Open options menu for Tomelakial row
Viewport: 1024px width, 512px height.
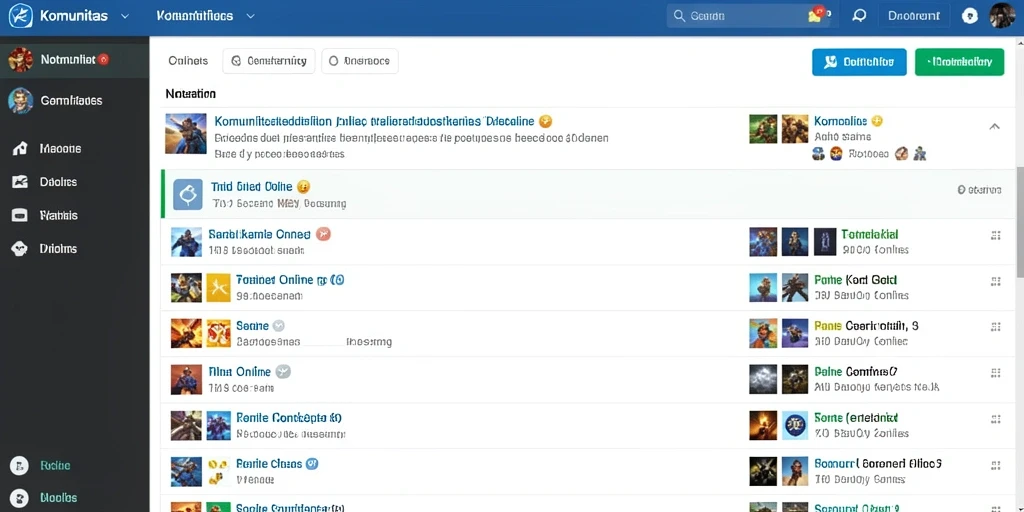[x=995, y=236]
